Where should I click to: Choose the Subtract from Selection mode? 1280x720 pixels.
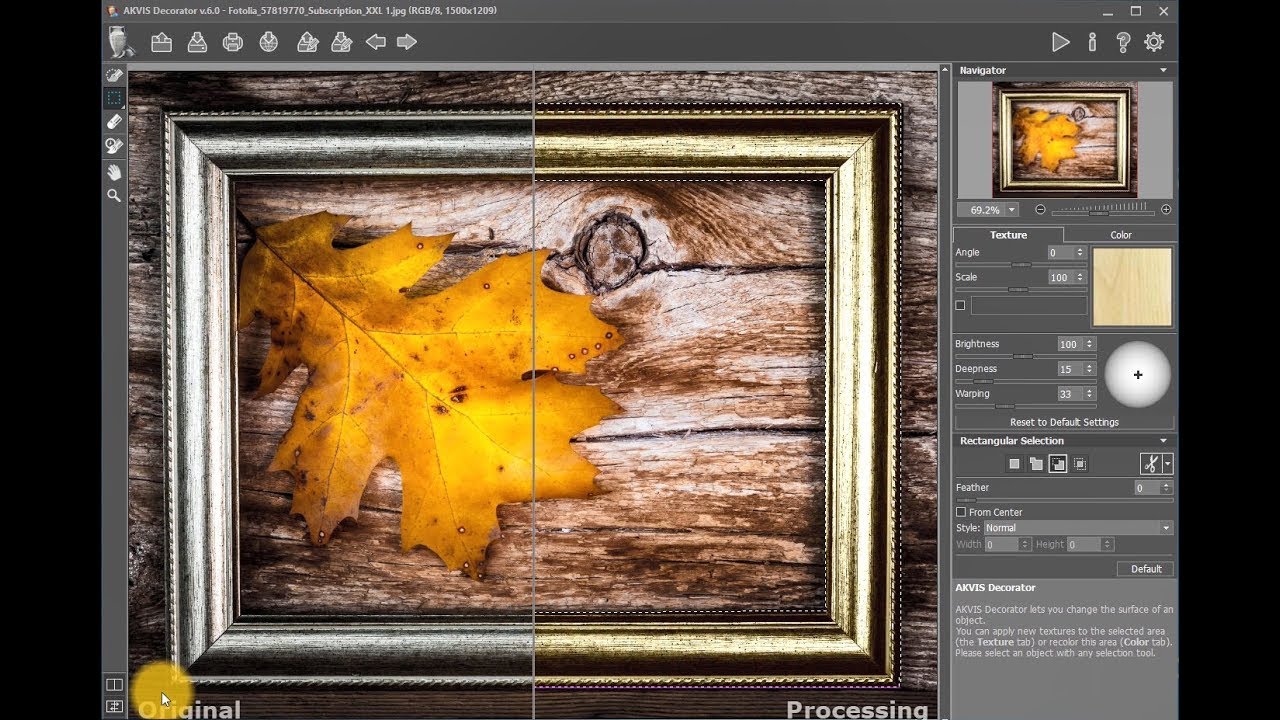coord(1058,464)
